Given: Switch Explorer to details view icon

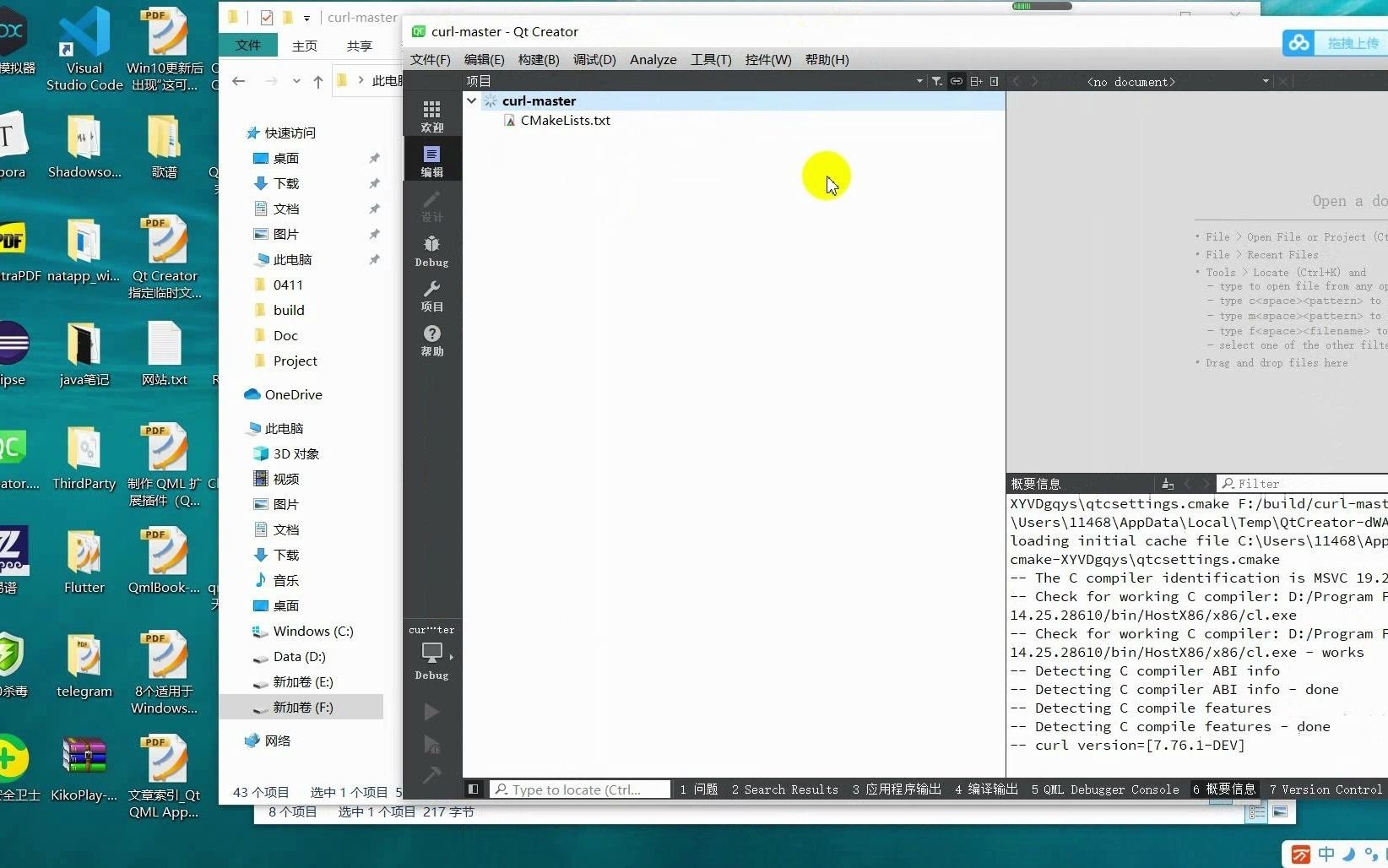Looking at the screenshot, I should click(1256, 811).
